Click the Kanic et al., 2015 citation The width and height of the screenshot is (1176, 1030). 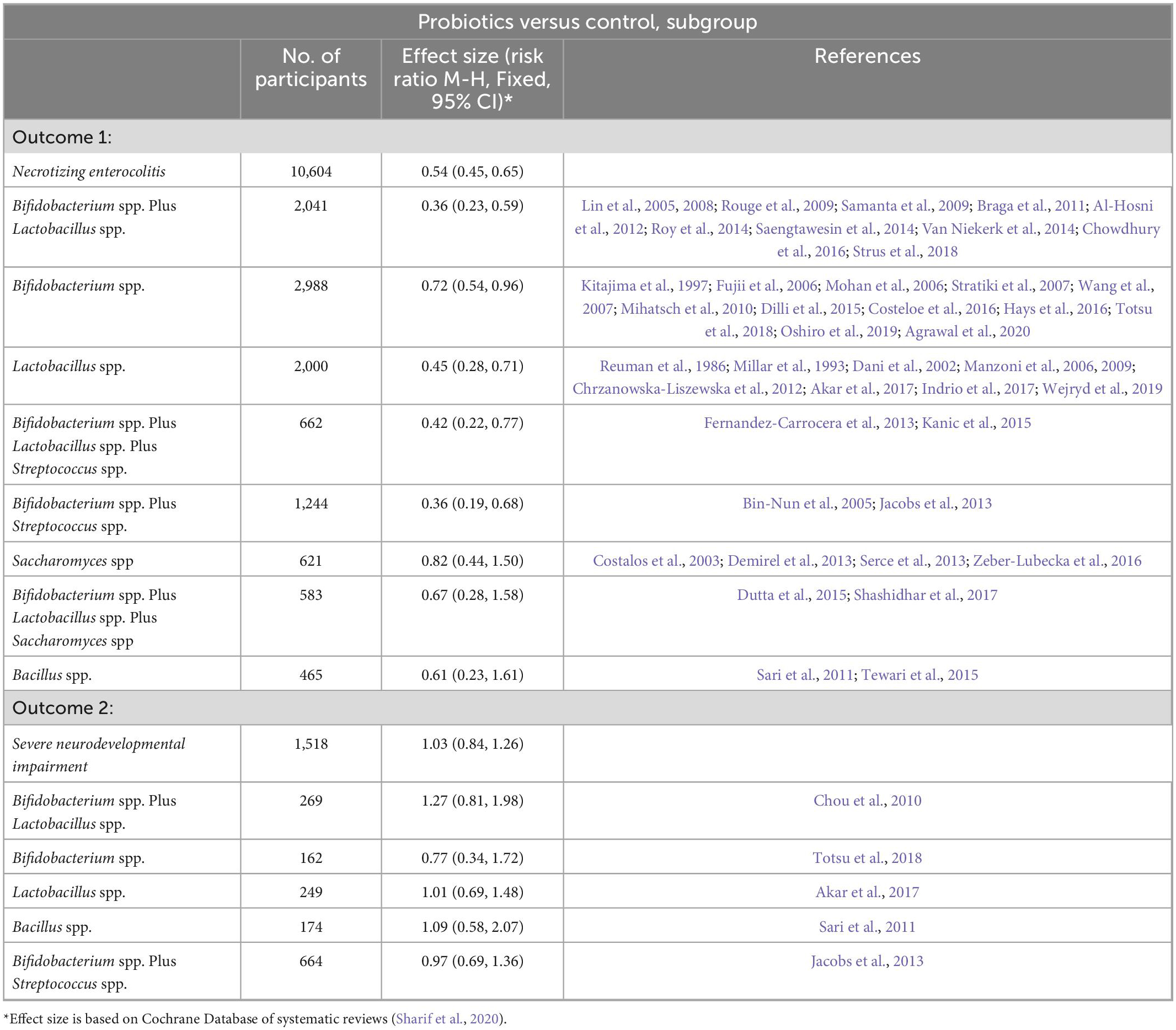coord(976,423)
